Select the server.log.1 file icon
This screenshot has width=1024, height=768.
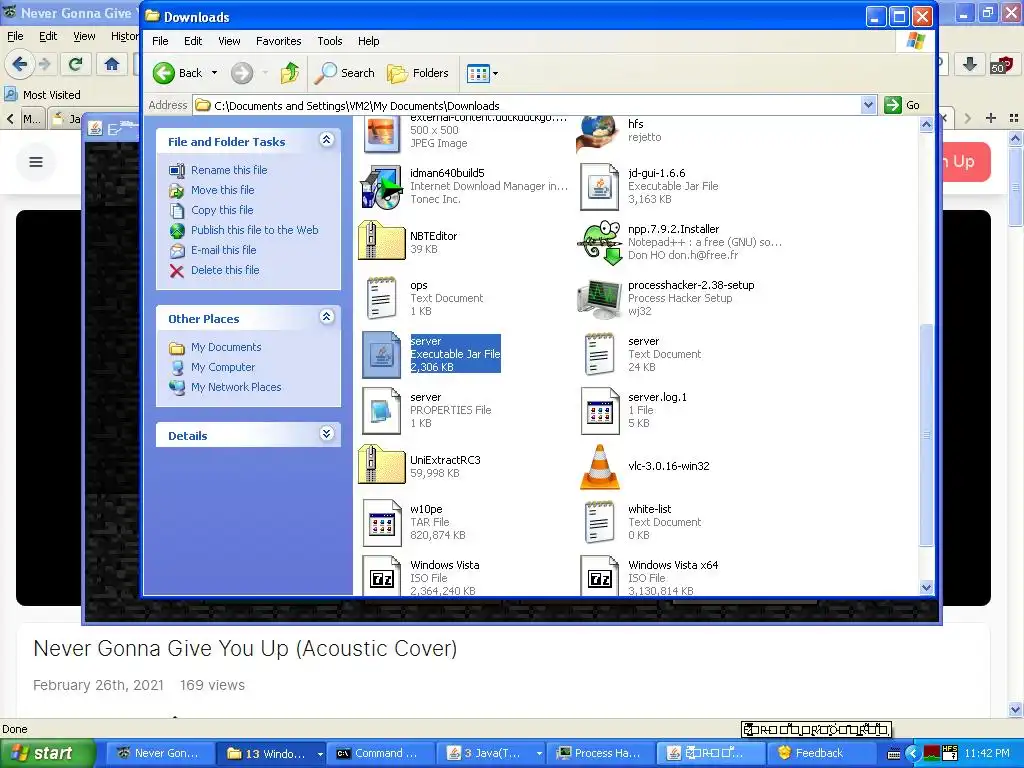[600, 411]
